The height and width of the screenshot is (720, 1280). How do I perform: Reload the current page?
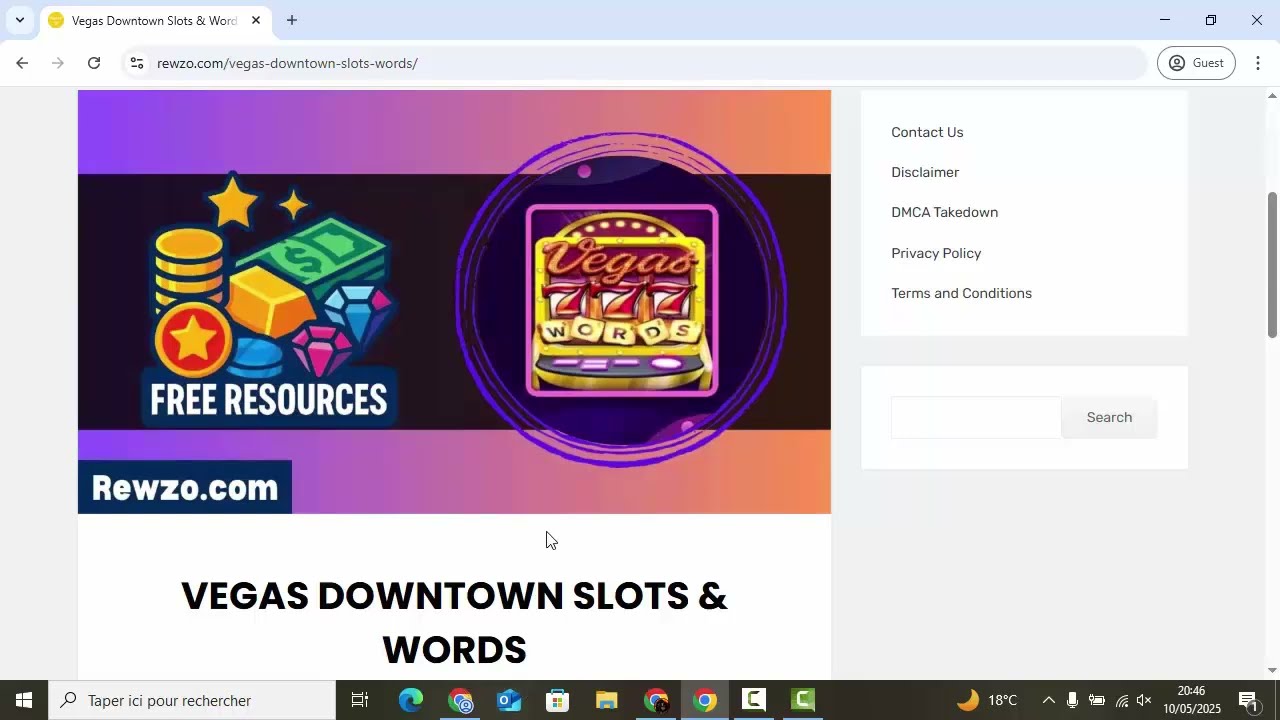94,63
